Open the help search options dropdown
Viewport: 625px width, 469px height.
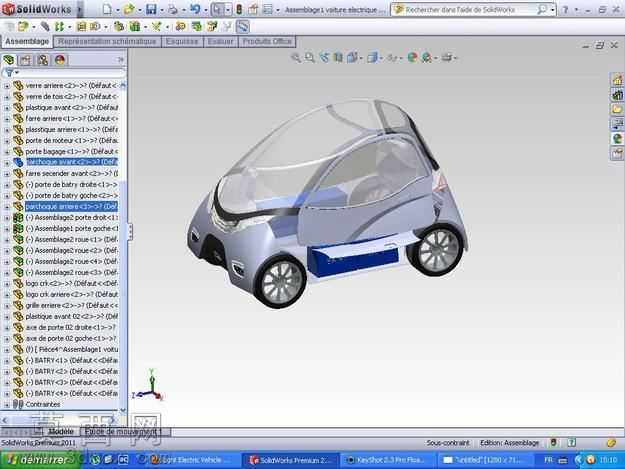[552, 10]
